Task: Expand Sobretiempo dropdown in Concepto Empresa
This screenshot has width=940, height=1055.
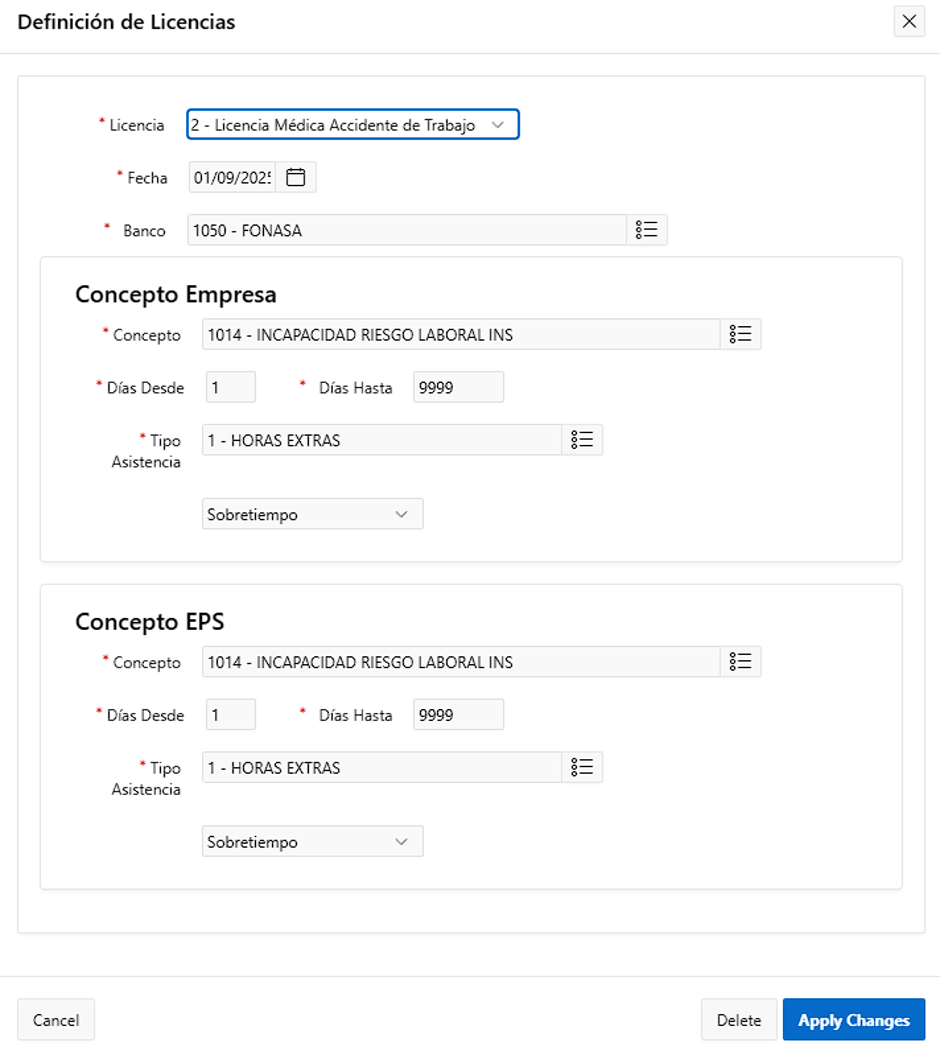Action: [312, 514]
